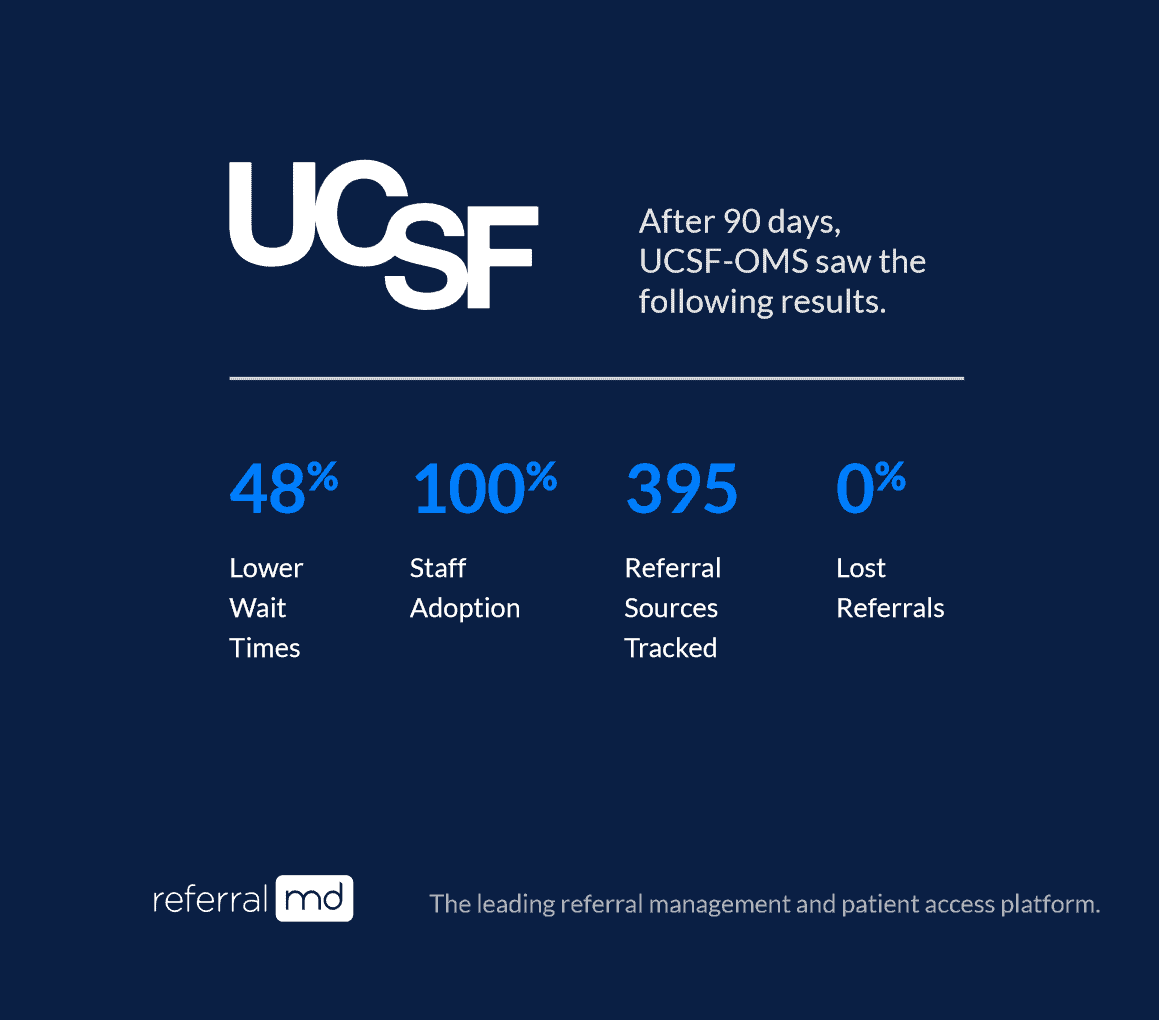This screenshot has width=1159, height=1020.
Task: Click the Lower Wait Times label
Action: 266,608
